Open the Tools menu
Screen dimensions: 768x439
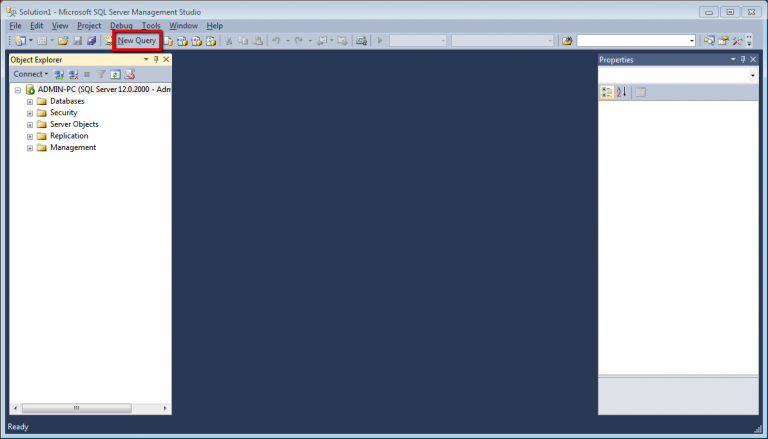pos(151,25)
